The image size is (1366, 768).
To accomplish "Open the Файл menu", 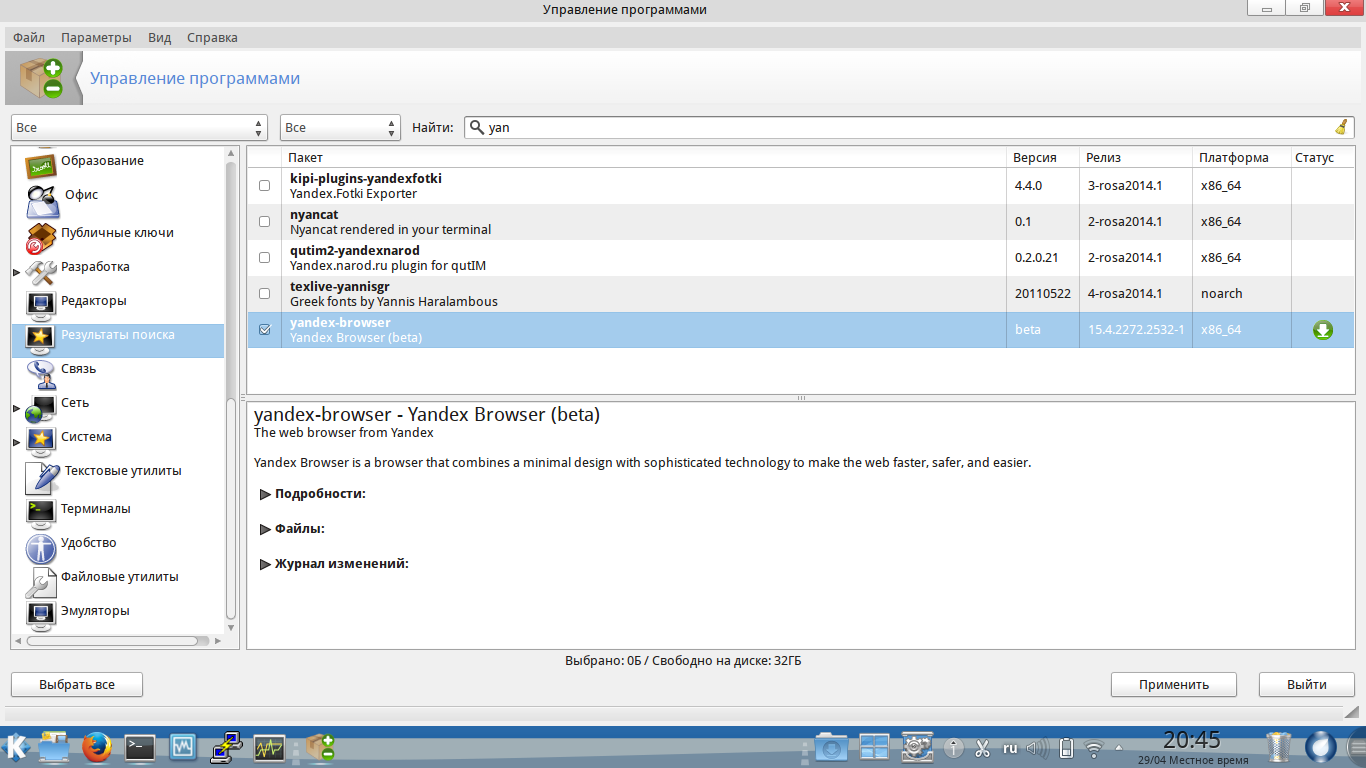I will 29,38.
